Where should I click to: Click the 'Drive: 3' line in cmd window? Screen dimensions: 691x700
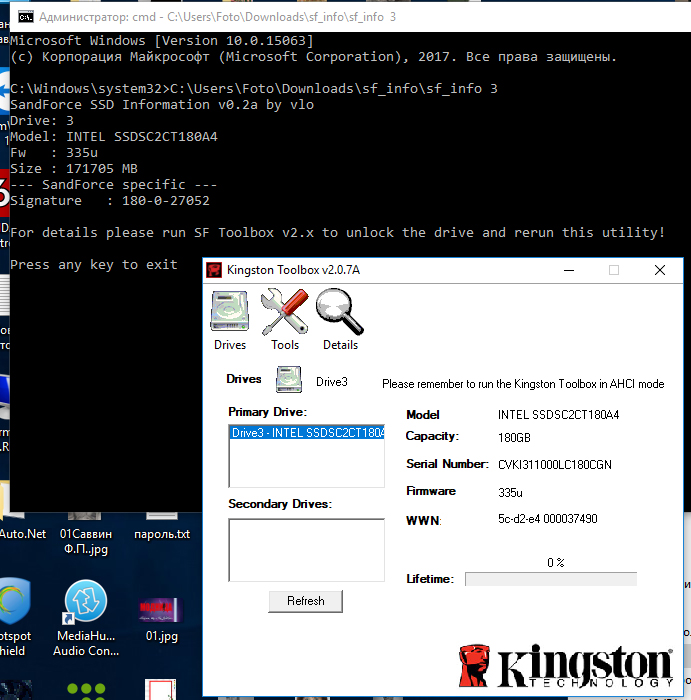pos(42,121)
